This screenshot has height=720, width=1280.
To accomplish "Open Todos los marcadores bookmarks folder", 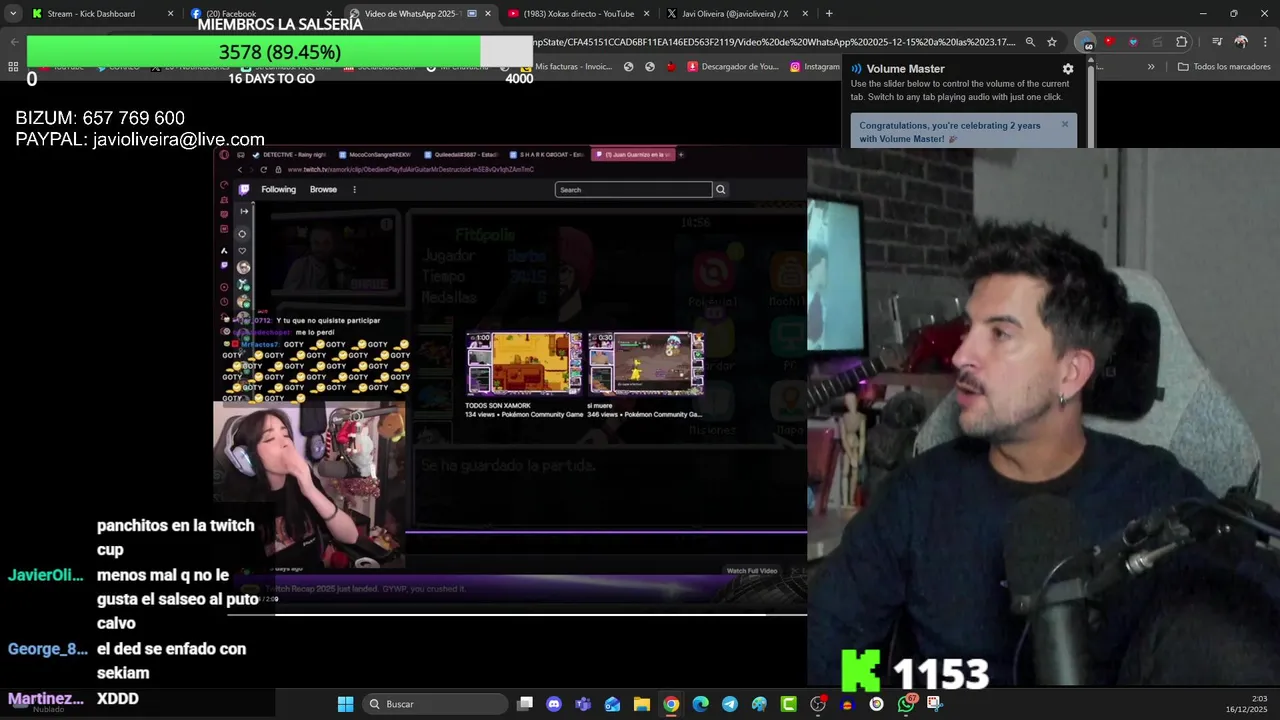I will 1224,67.
